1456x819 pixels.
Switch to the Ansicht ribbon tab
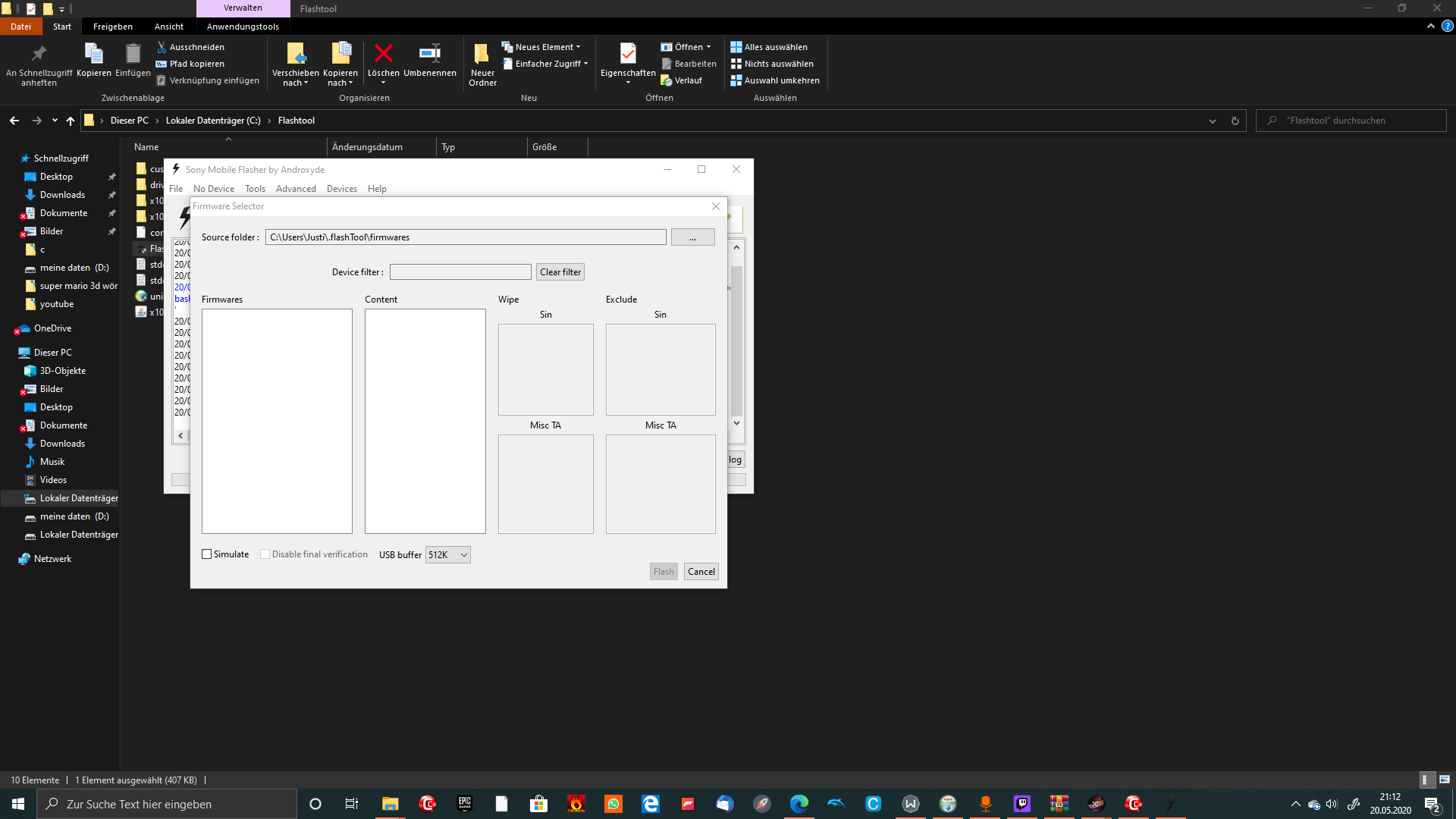point(169,27)
